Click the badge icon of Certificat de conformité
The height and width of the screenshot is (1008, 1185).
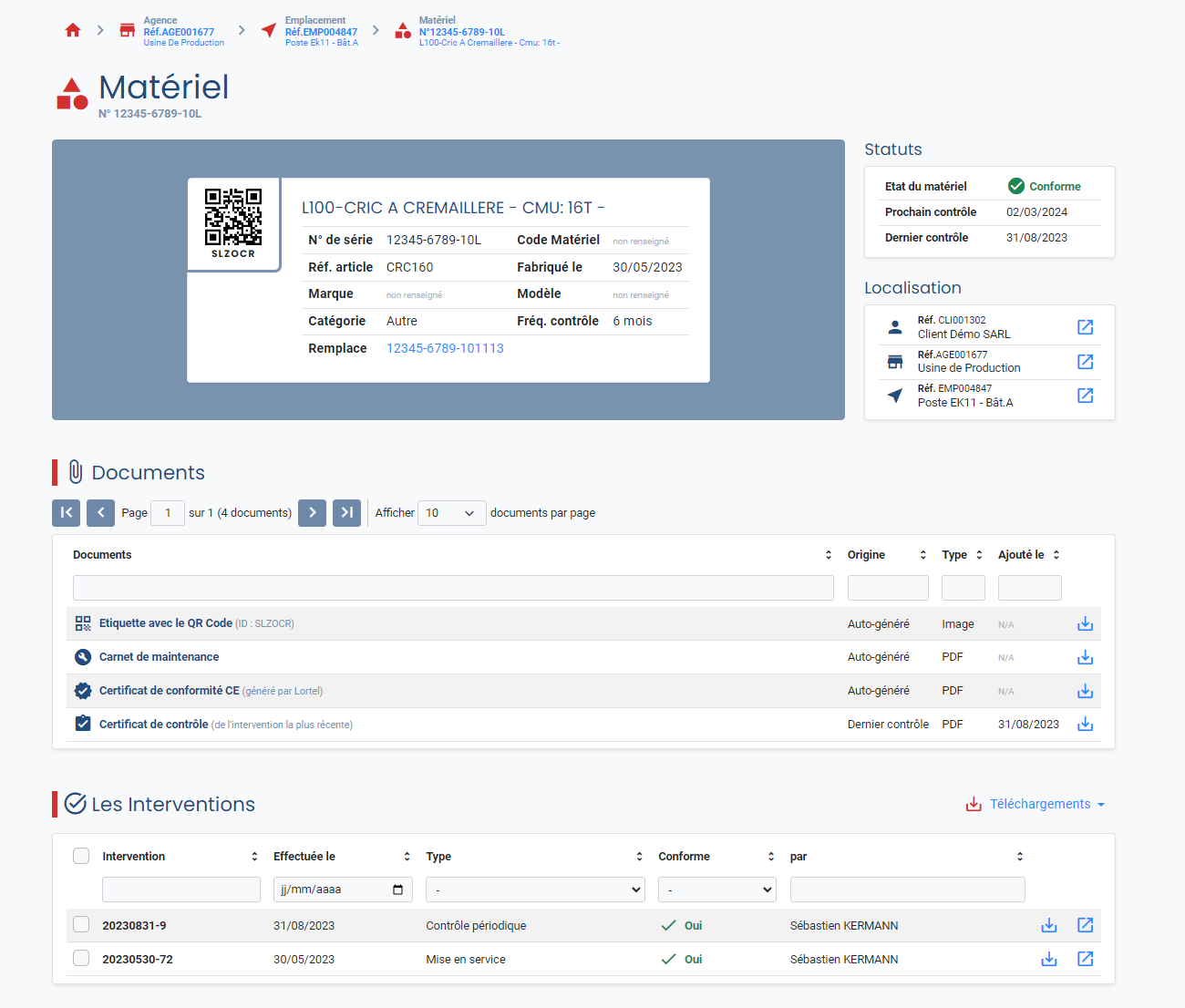click(83, 691)
